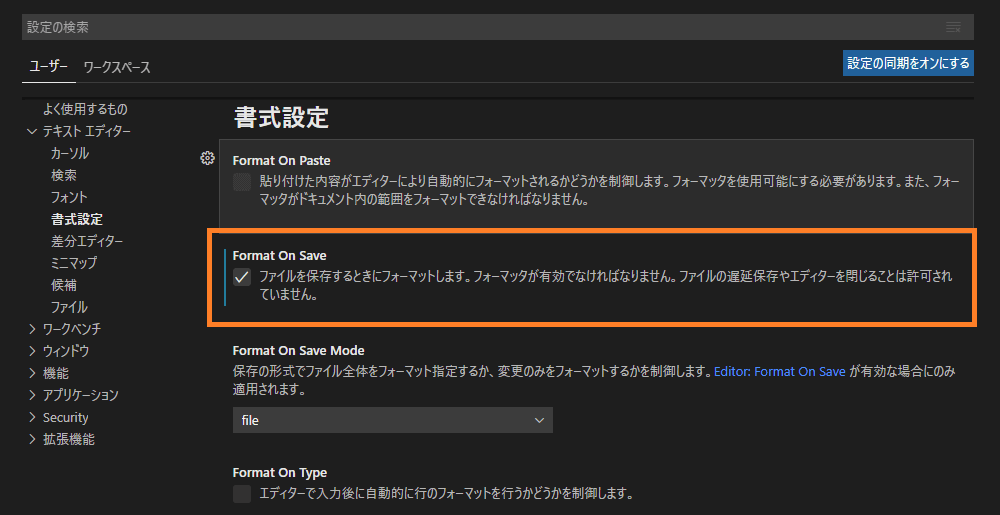Image resolution: width=1000 pixels, height=515 pixels.
Task: Select フォント in the settings tree
Action: pos(69,197)
